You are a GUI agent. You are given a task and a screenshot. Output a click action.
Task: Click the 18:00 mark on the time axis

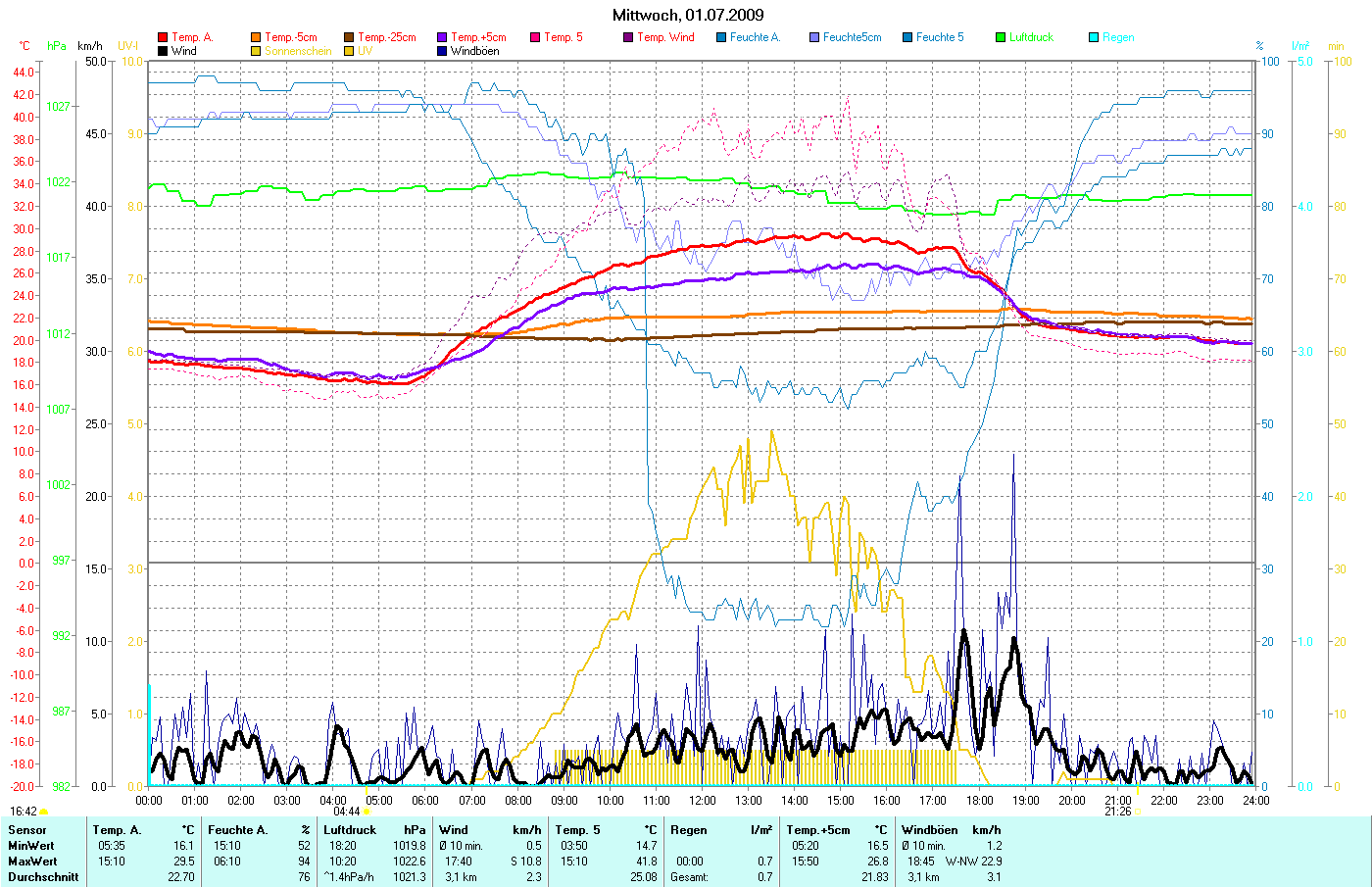(x=979, y=800)
